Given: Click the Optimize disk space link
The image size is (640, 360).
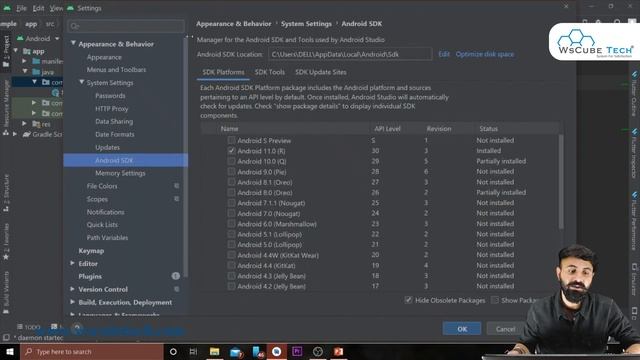Looking at the screenshot, I should [485, 54].
